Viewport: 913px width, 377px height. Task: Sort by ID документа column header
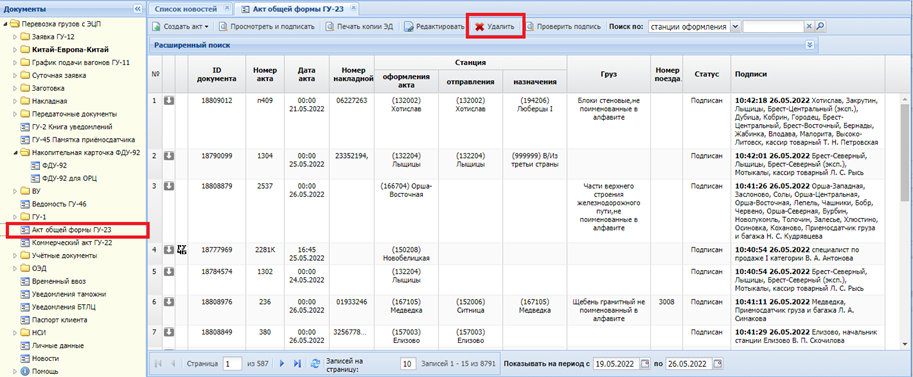click(x=217, y=73)
